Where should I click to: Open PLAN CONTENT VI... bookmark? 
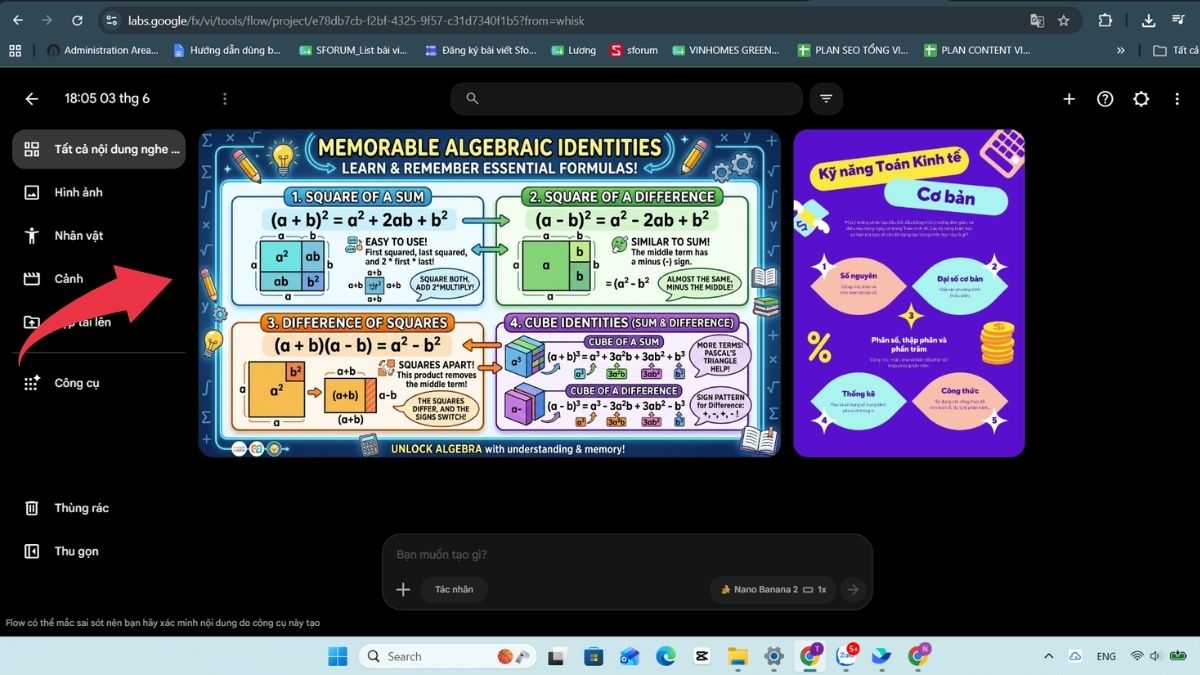977,50
